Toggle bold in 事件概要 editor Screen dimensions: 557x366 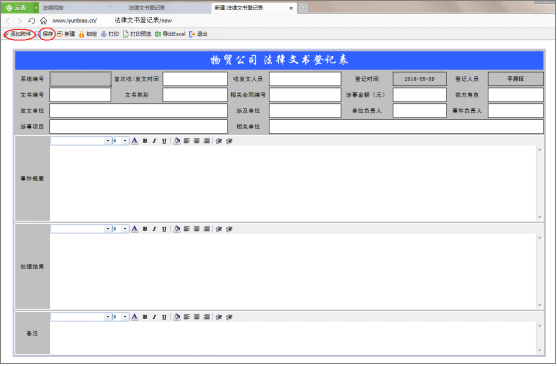click(x=145, y=141)
